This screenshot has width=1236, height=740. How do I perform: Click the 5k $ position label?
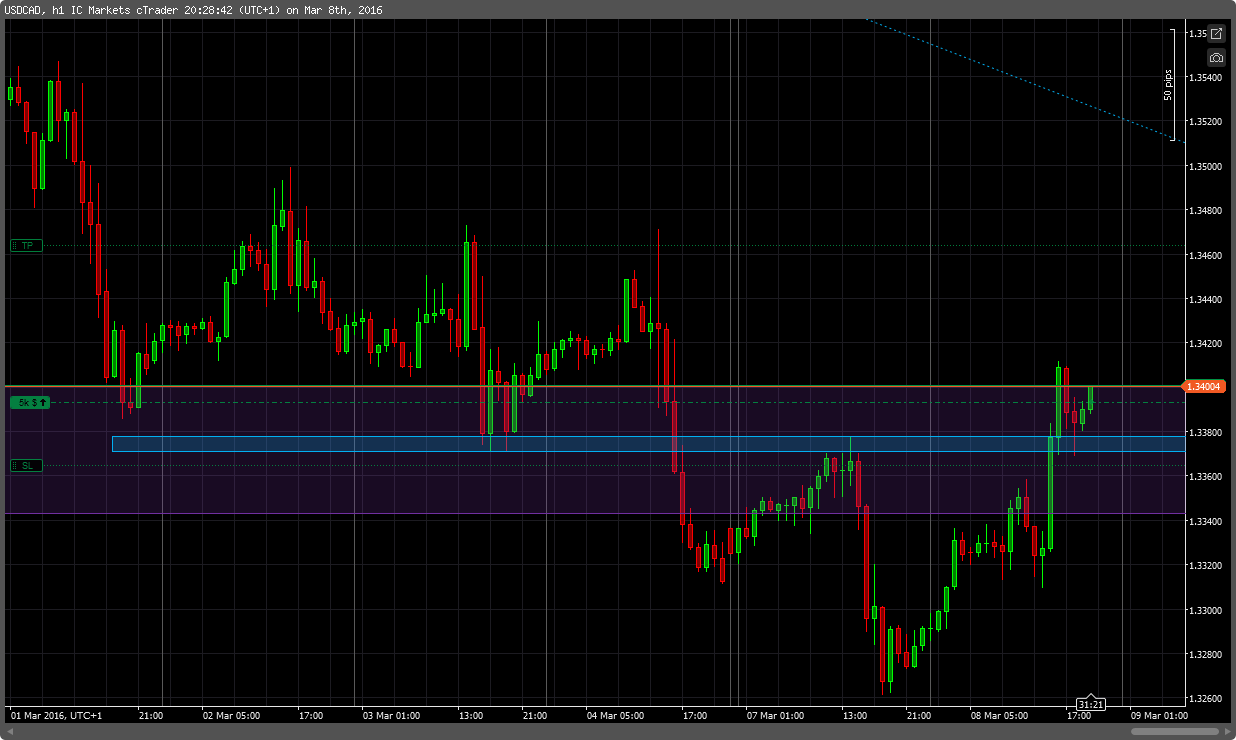[30, 402]
